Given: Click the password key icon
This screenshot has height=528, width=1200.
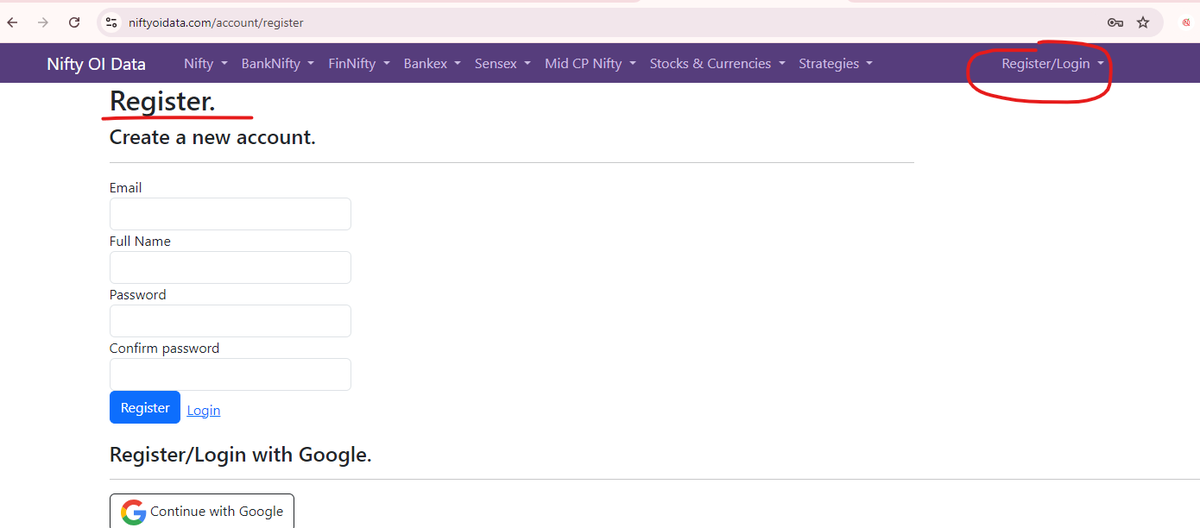Looking at the screenshot, I should click(1116, 22).
